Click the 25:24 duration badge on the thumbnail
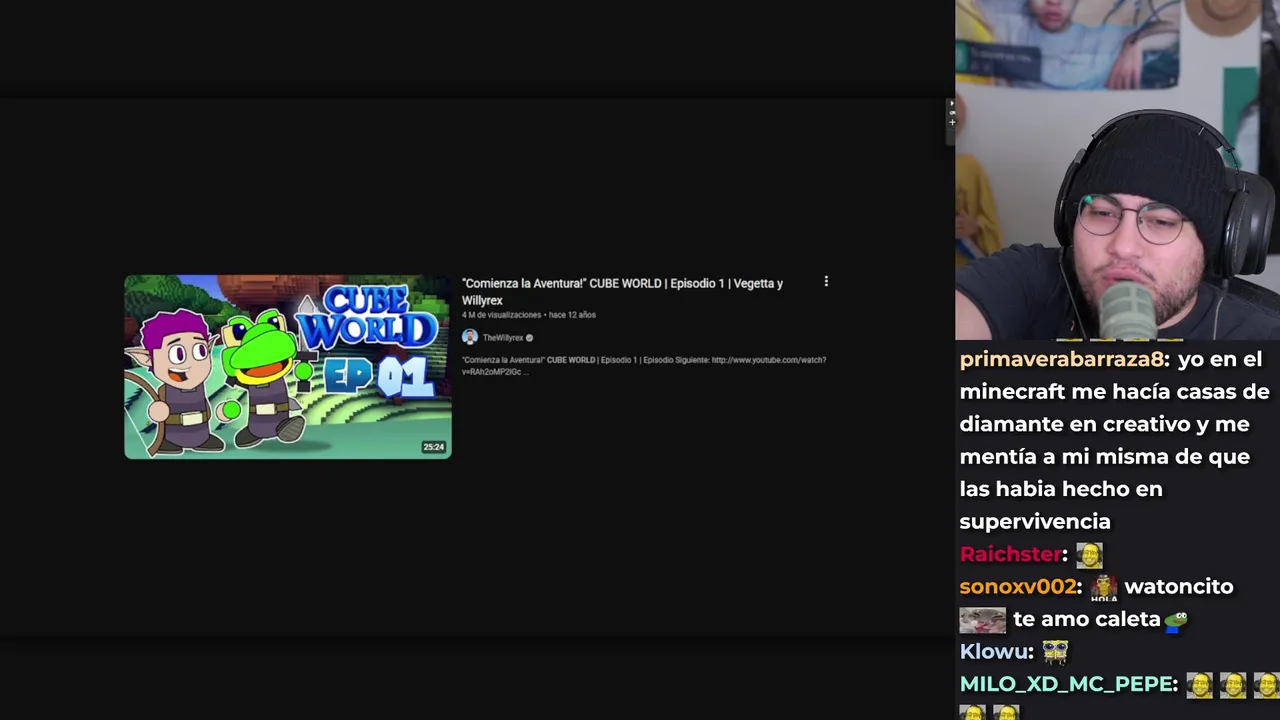1280x720 pixels. 433,447
